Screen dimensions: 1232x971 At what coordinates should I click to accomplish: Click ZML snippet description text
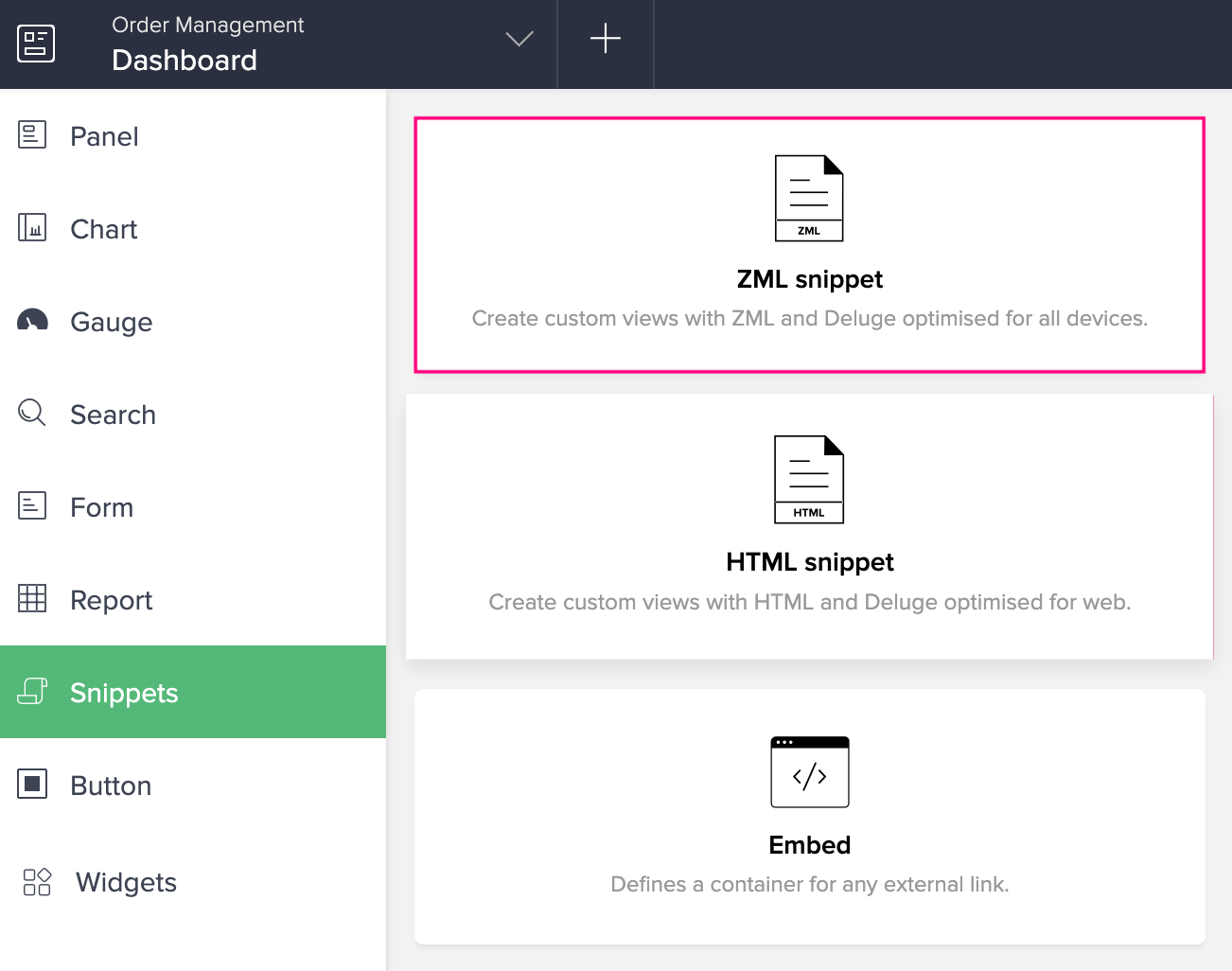(810, 319)
